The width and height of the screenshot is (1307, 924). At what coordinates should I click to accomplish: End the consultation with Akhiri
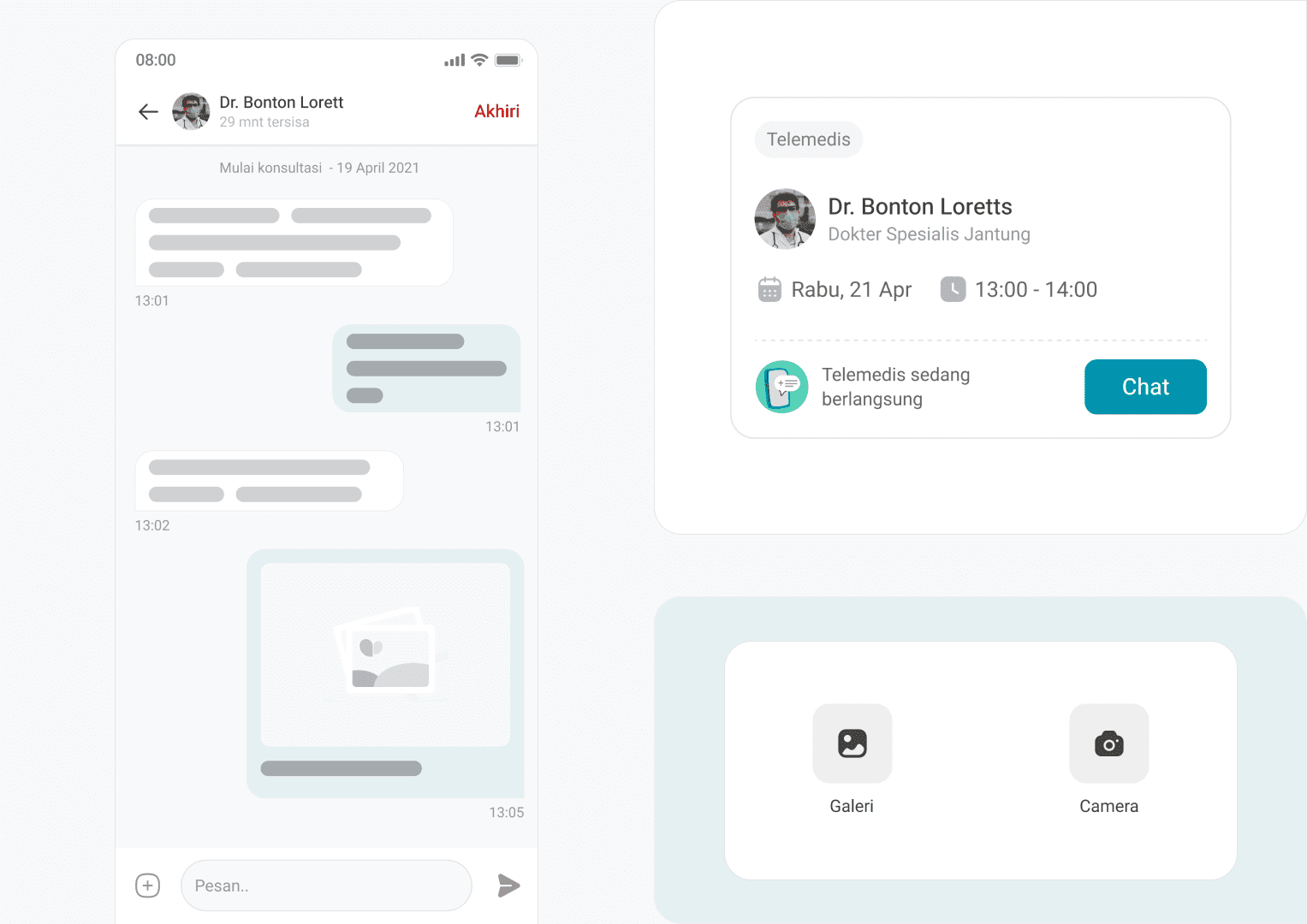point(497,111)
